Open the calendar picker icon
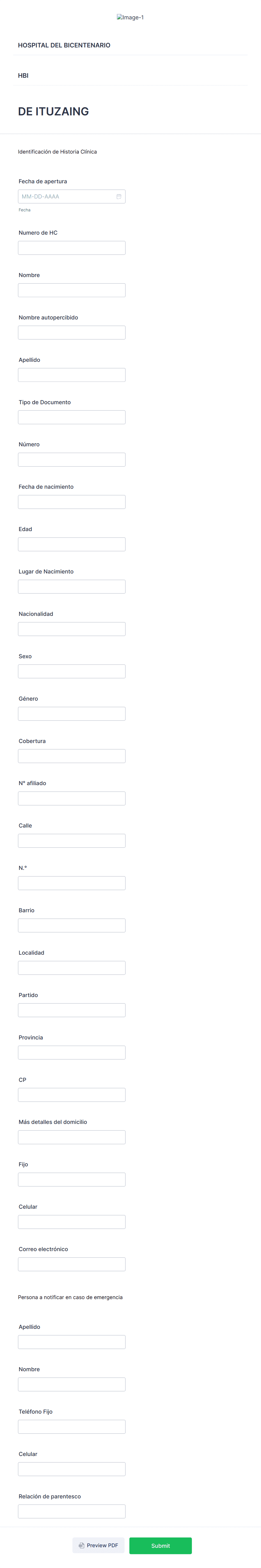 (119, 196)
